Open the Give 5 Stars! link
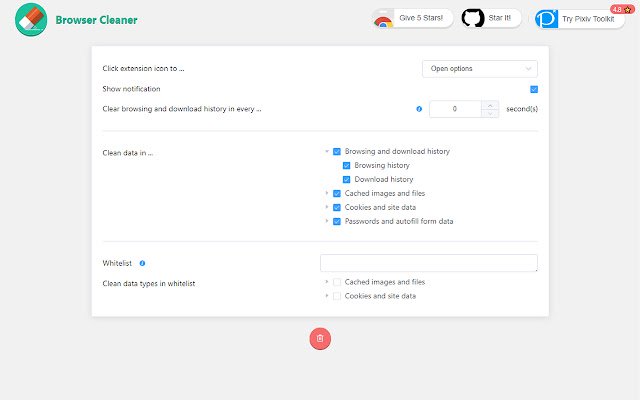640x400 pixels. click(x=413, y=19)
